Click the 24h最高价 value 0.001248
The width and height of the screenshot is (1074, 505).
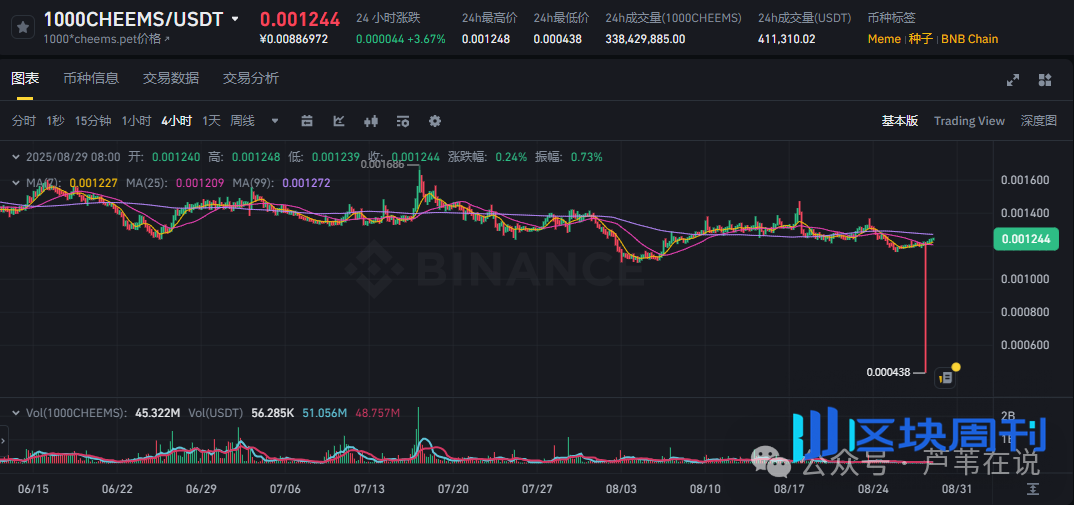486,39
